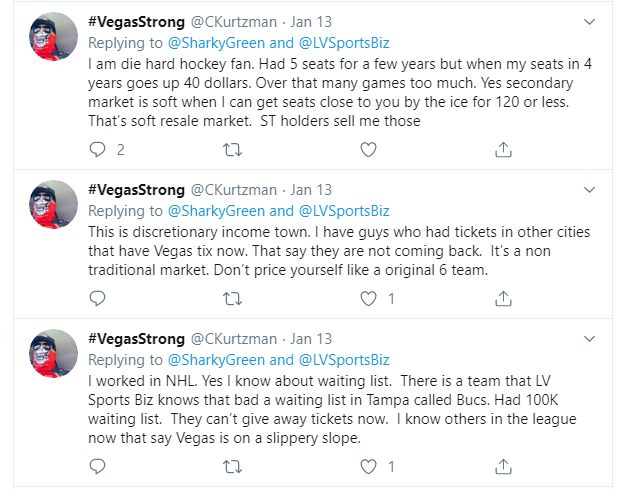Like the die hard hockey fan tweet
The height and width of the screenshot is (489, 621).
(368, 149)
